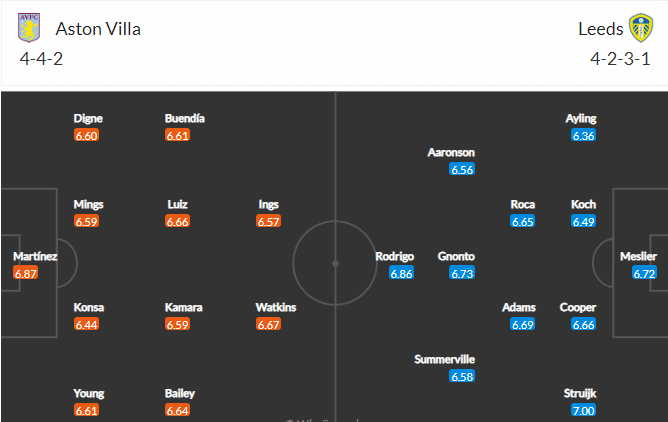Click Meslier's 6.72 rating badge
The height and width of the screenshot is (422, 668).
coord(644,273)
